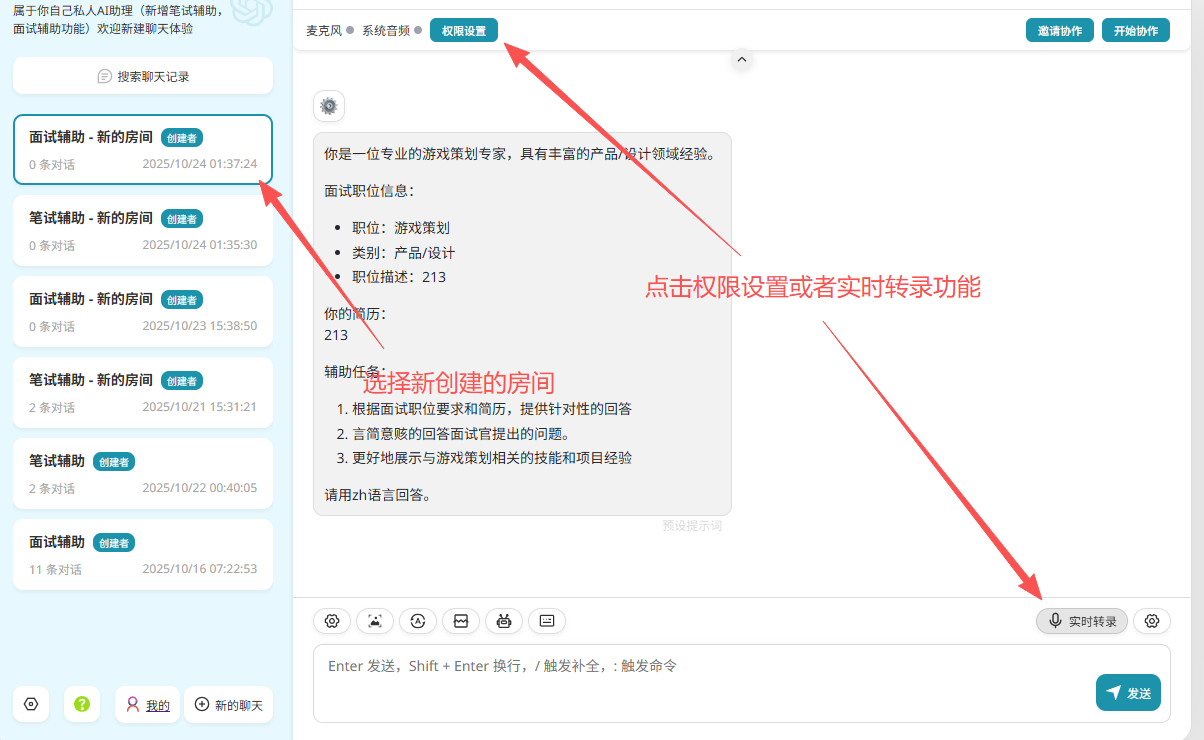1204x740 pixels.
Task: Open the settings gear in the input toolbar
Action: pyautogui.click(x=332, y=621)
